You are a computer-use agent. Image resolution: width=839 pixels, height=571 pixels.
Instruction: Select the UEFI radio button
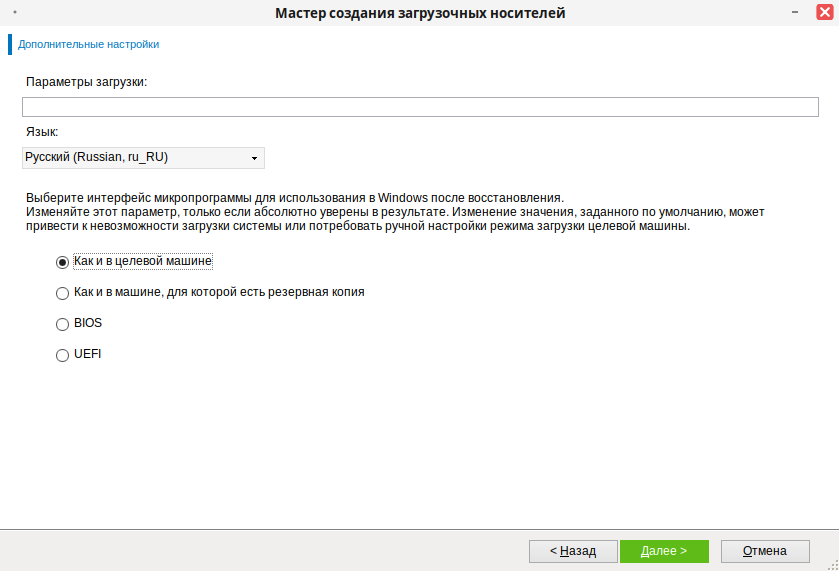[62, 355]
